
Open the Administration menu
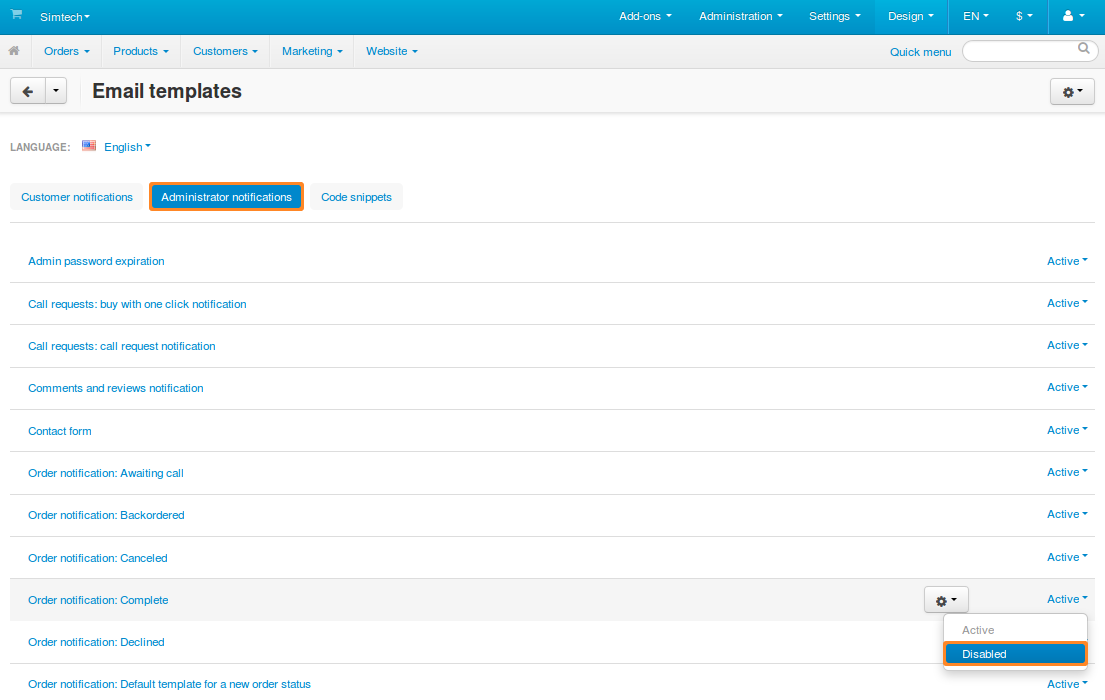[x=741, y=16]
